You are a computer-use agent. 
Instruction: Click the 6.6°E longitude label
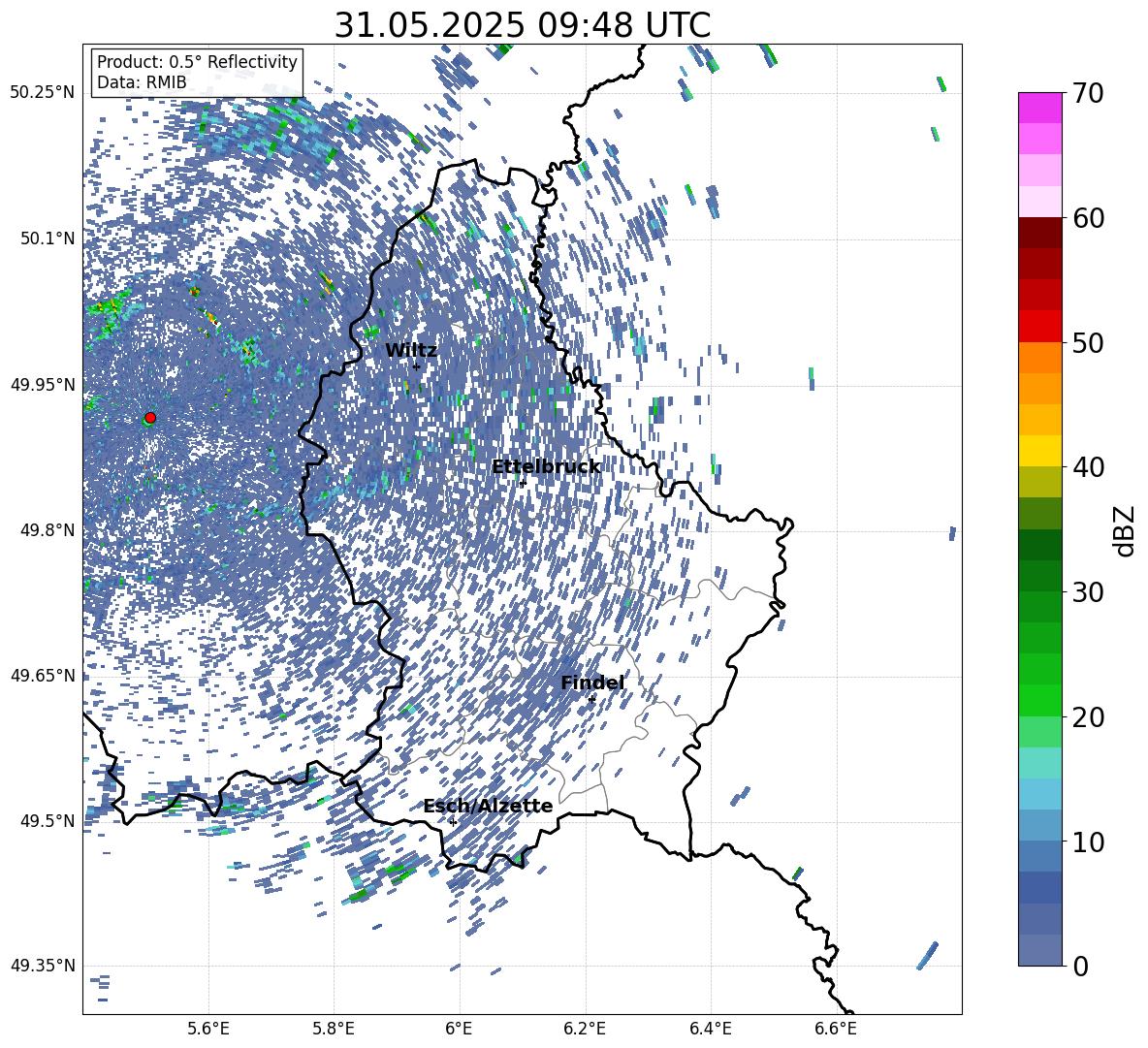836,1029
